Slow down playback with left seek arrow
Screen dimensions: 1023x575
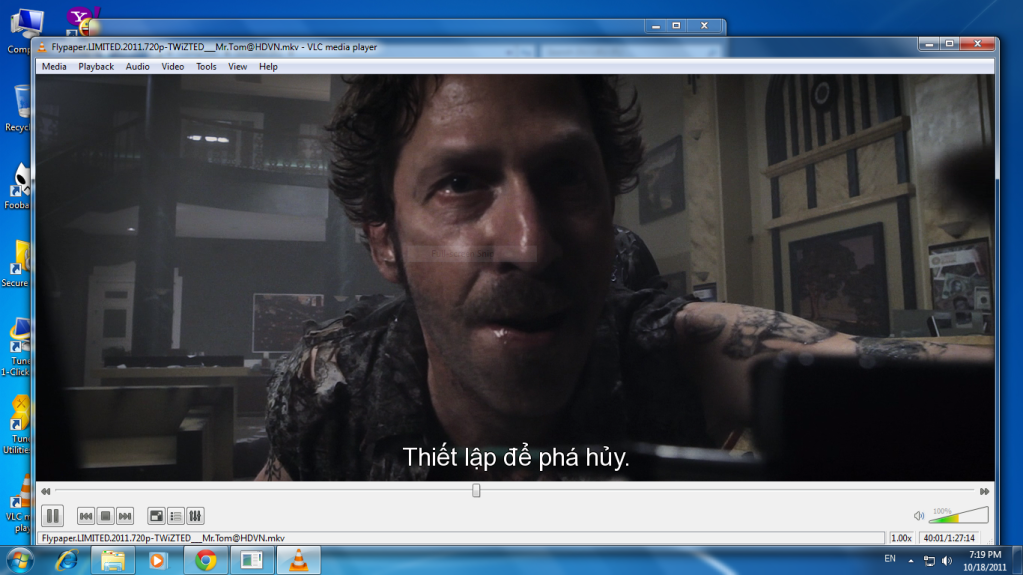[45, 491]
